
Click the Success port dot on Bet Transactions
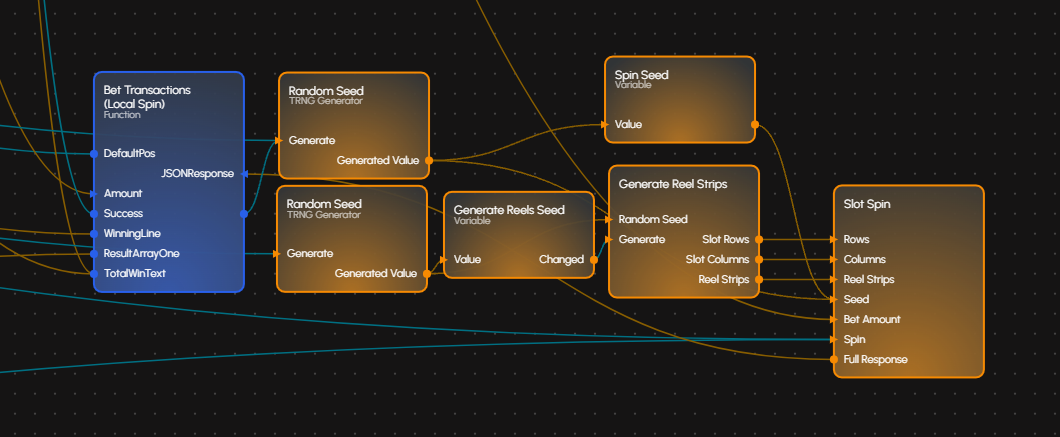[x=94, y=214]
